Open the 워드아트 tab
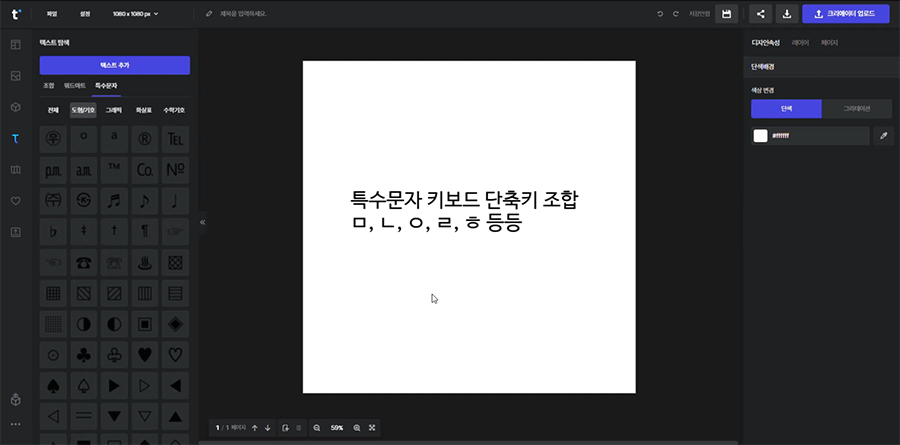 75,87
